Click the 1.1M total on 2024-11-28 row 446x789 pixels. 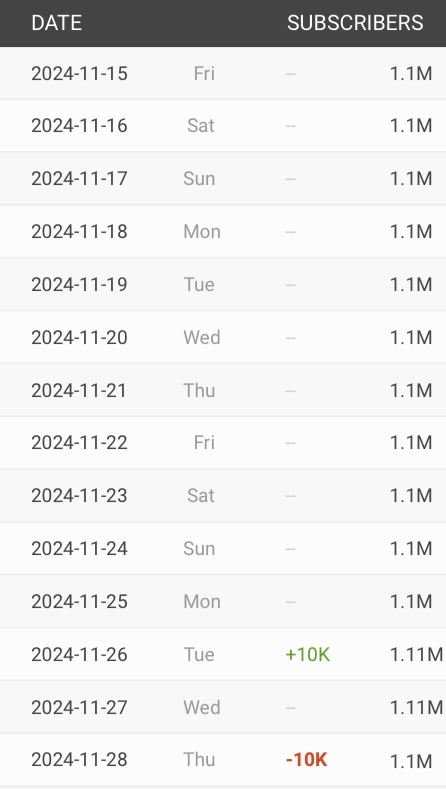click(x=411, y=761)
